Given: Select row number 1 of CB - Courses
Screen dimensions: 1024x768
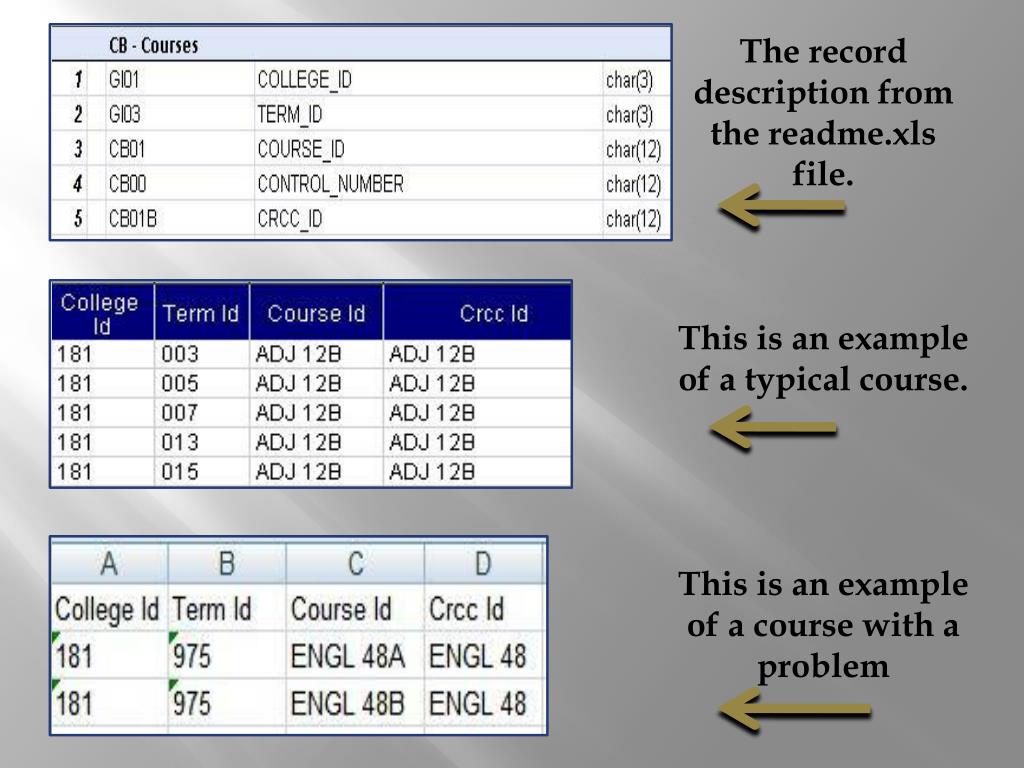Looking at the screenshot, I should (x=78, y=80).
